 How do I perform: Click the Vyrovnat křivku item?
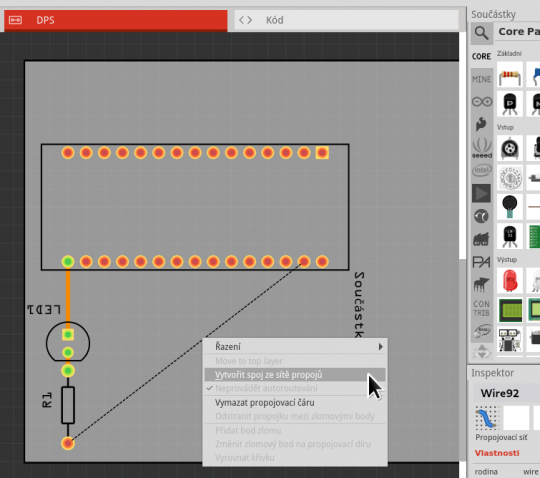coord(295,458)
